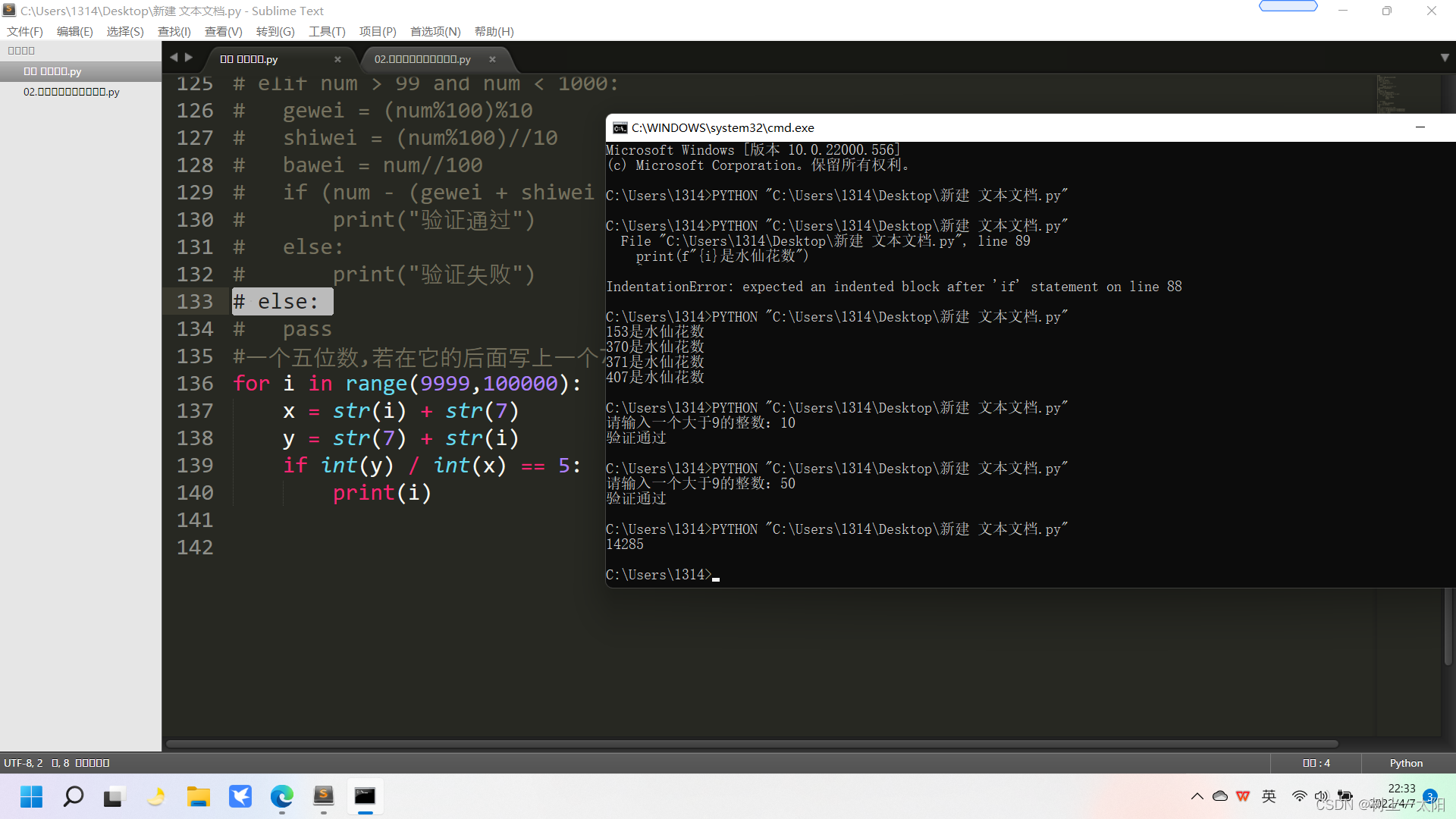
Task: Close the first .py editor tab
Action: click(x=337, y=59)
